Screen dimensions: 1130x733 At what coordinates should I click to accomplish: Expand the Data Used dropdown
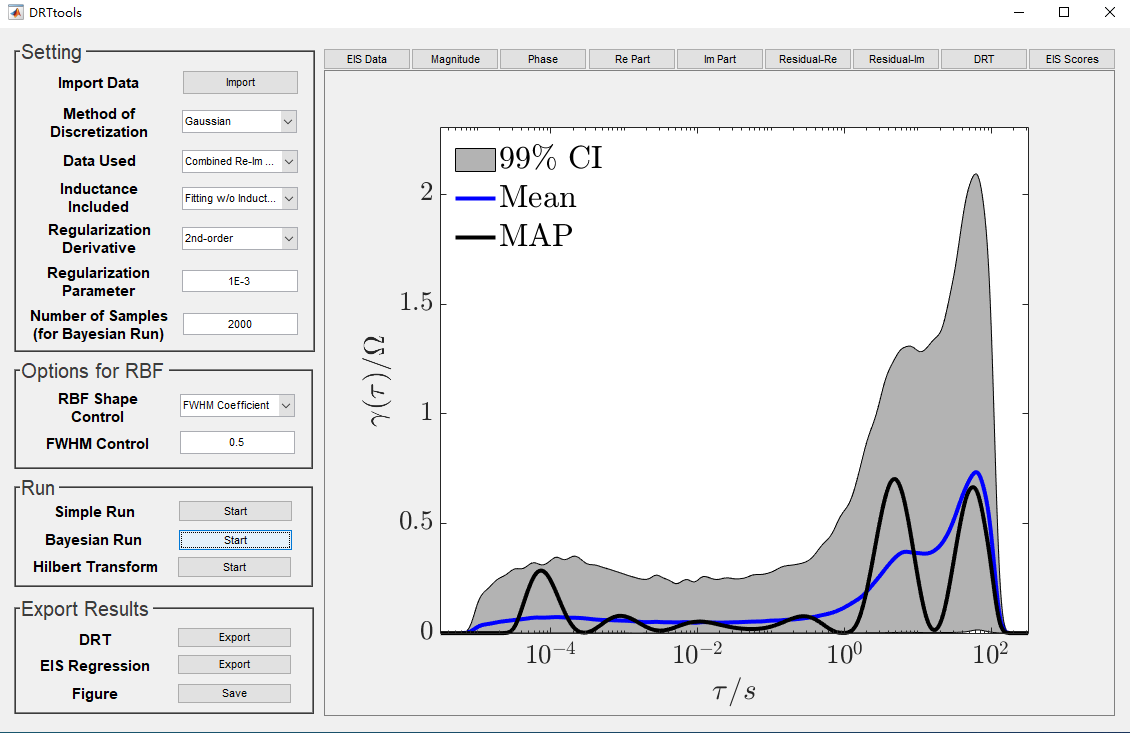239,161
